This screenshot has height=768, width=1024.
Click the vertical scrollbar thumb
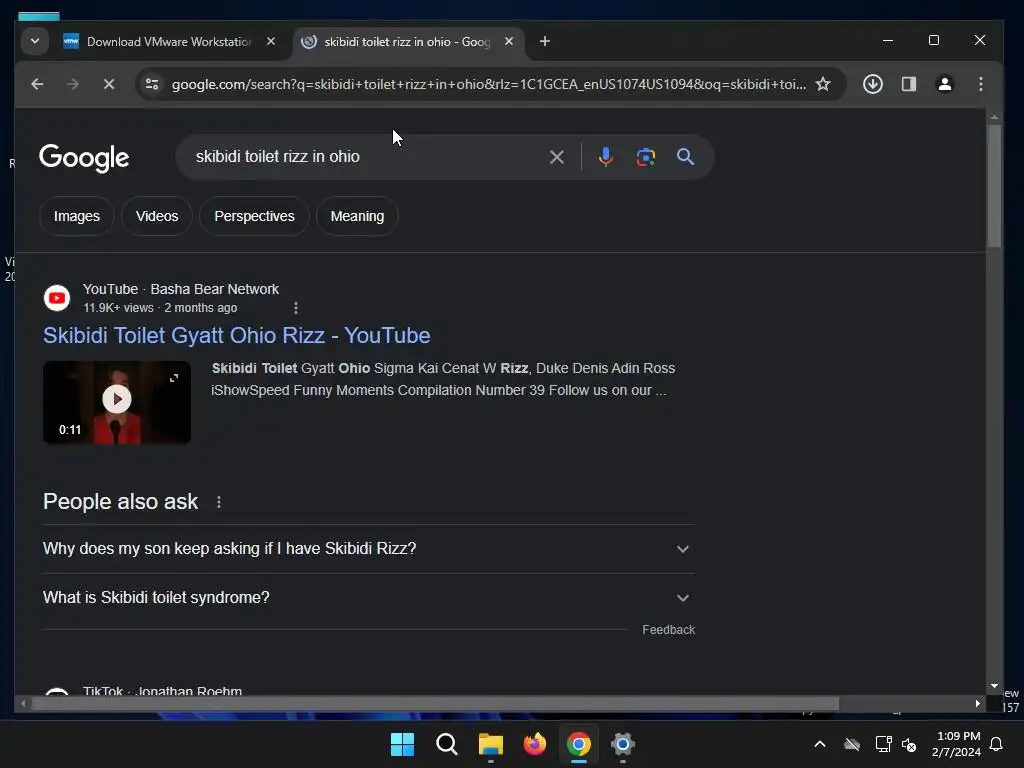tap(994, 186)
